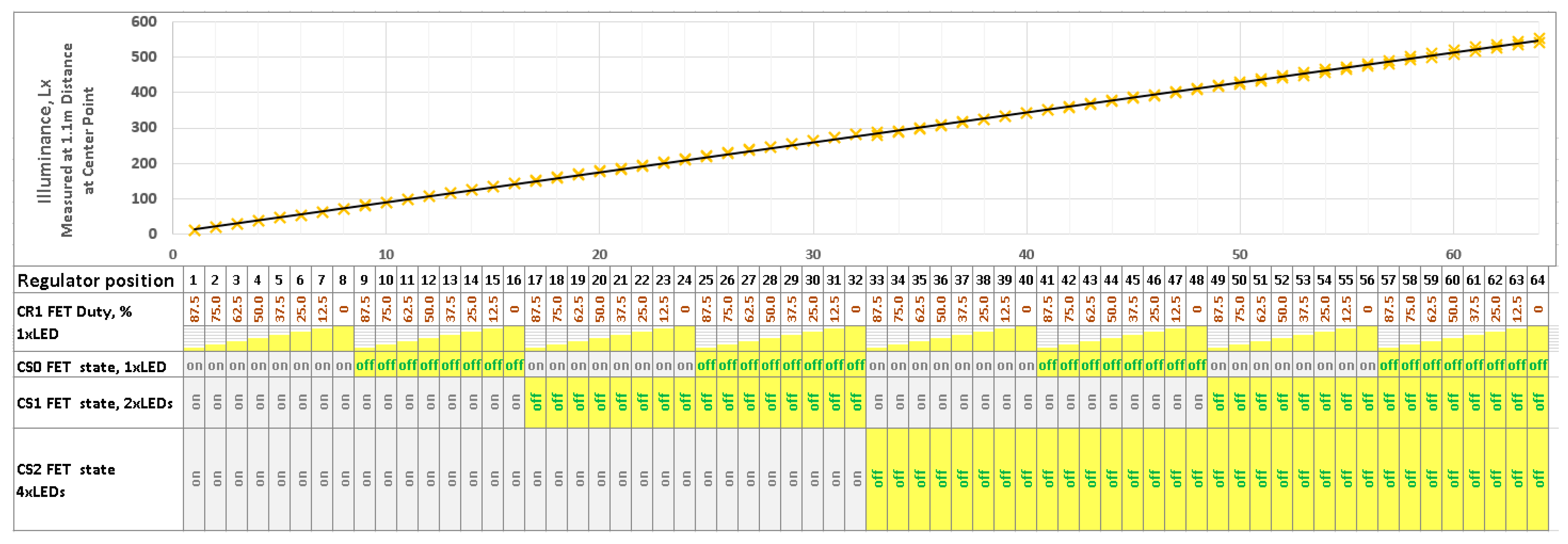The height and width of the screenshot is (544, 1568).
Task: Click the x-axis label 30
Action: pyautogui.click(x=813, y=254)
